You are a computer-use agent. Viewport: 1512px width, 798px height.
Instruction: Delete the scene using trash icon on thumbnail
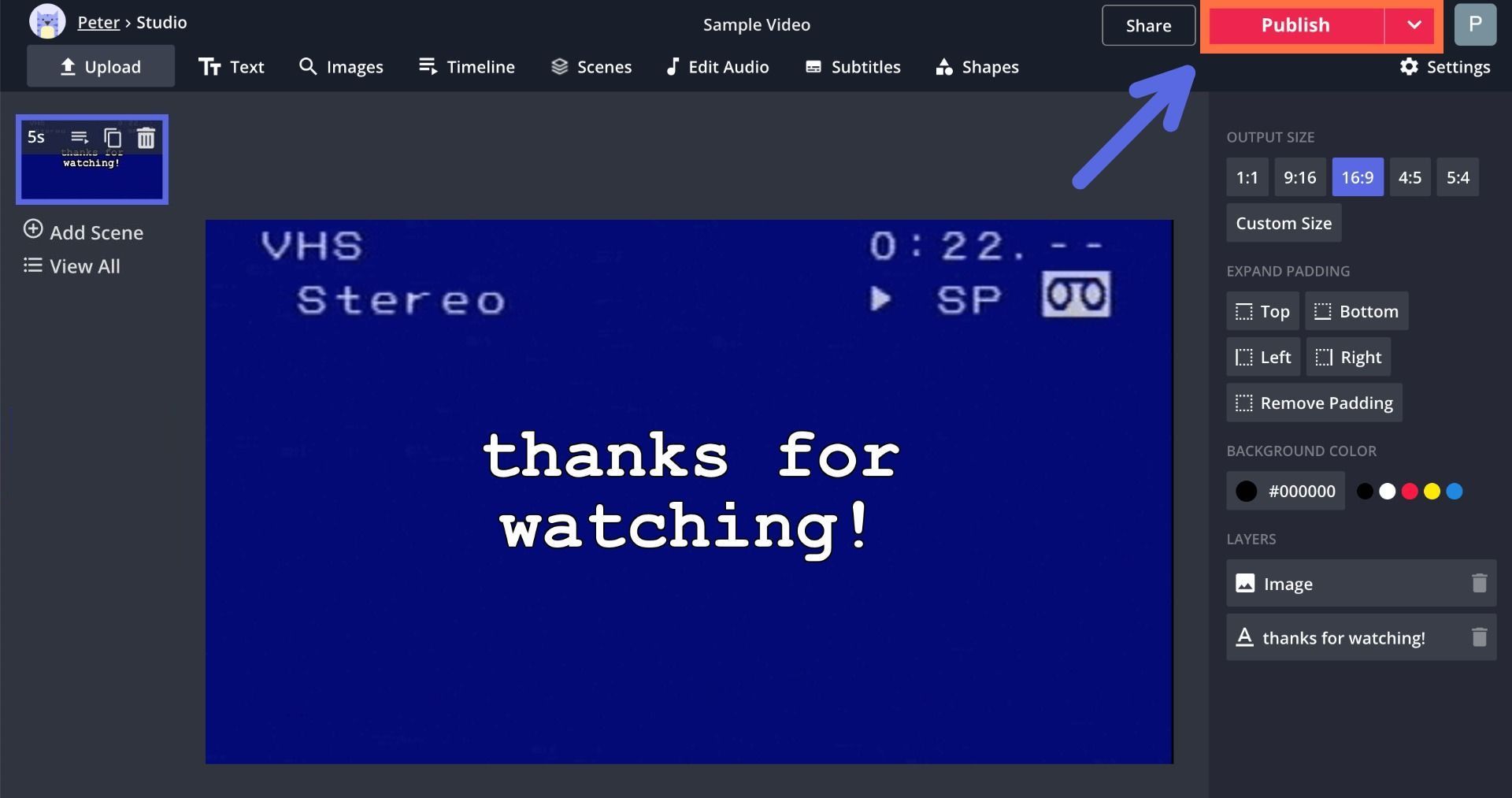[x=146, y=138]
